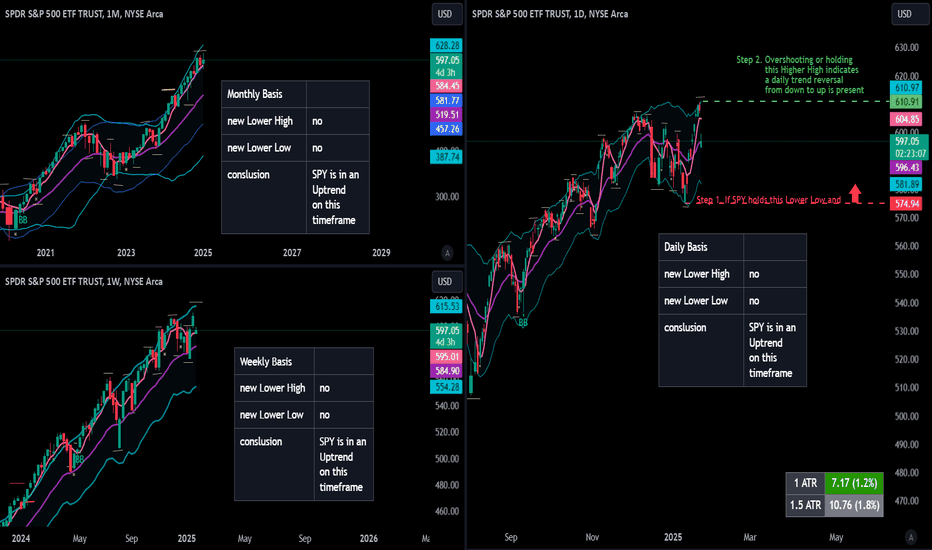Image resolution: width=932 pixels, height=550 pixels.
Task: Click the 2027 label on monthly time axis
Action: 292,253
